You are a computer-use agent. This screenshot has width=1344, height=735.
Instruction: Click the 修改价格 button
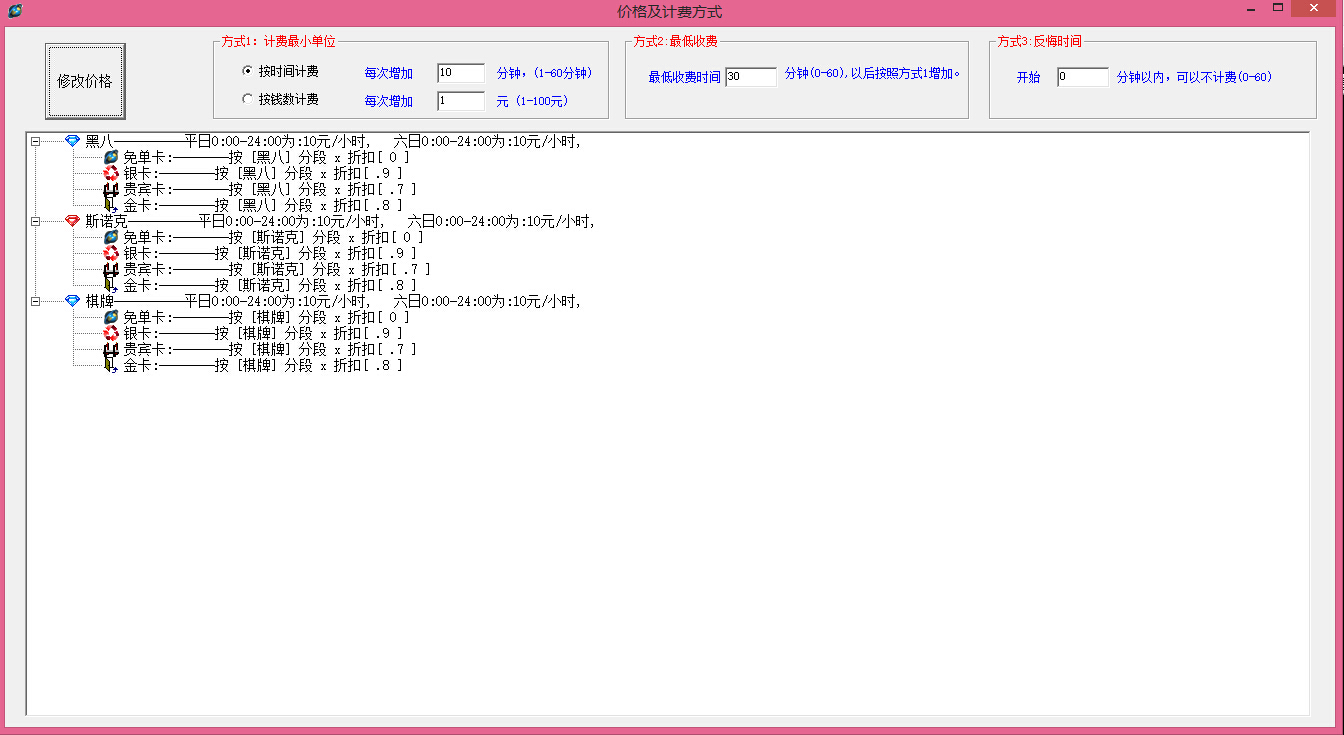(x=85, y=81)
